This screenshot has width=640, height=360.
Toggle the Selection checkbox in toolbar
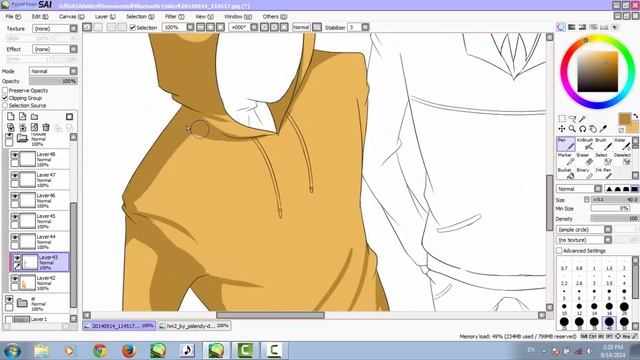pos(132,27)
